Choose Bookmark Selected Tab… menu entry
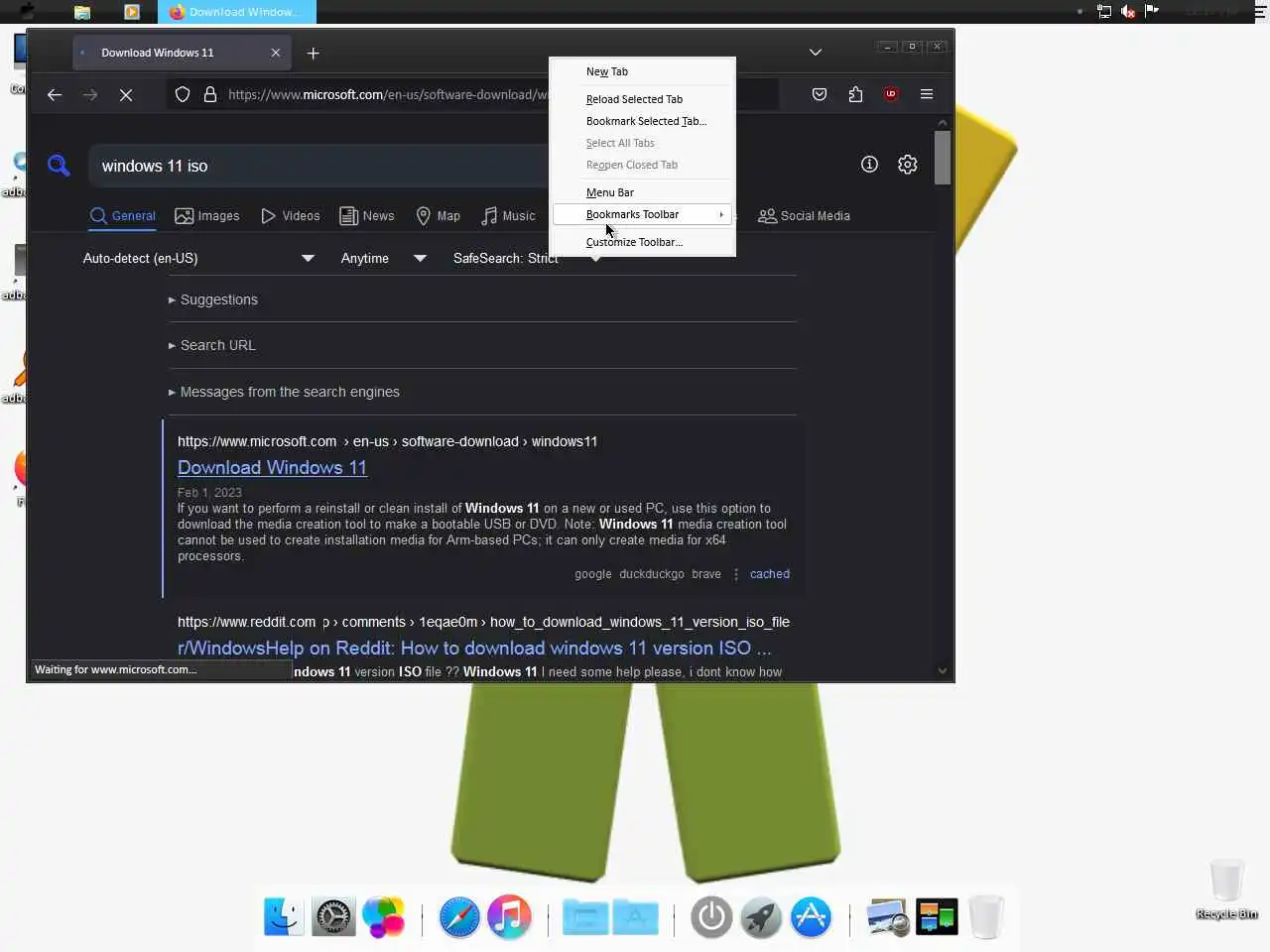The width and height of the screenshot is (1270, 952). (x=643, y=121)
